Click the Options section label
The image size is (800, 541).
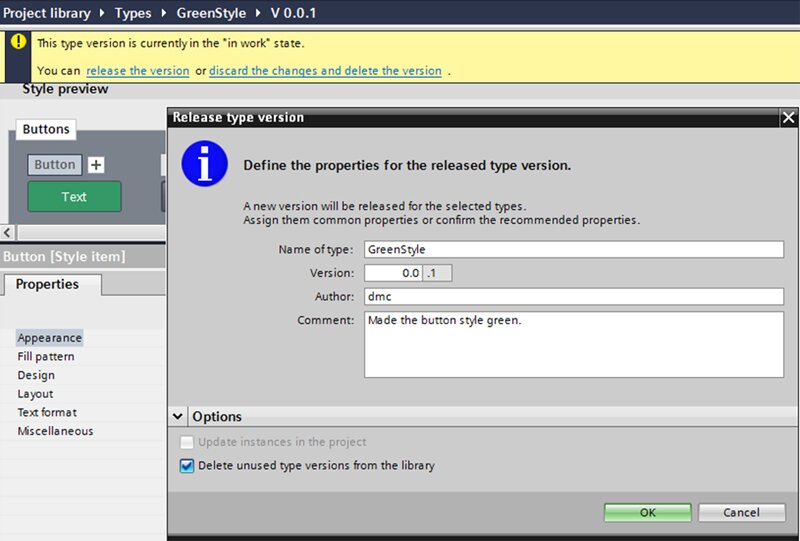point(217,416)
